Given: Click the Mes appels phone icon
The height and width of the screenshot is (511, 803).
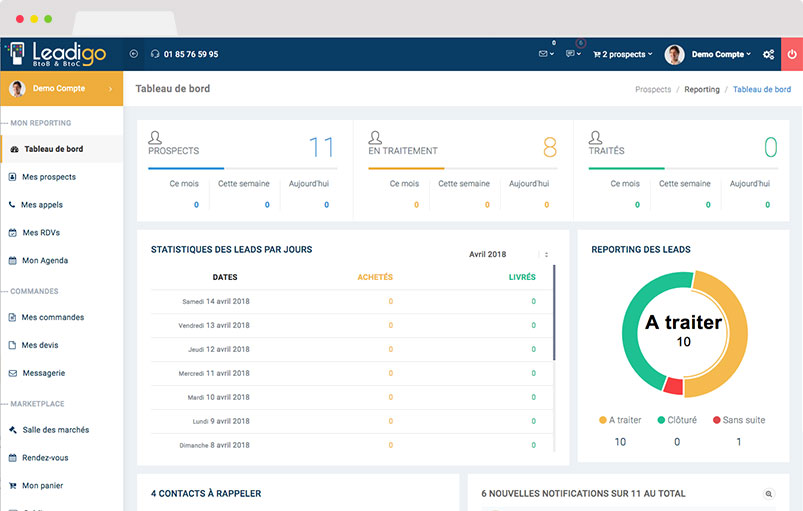Looking at the screenshot, I should click(13, 205).
